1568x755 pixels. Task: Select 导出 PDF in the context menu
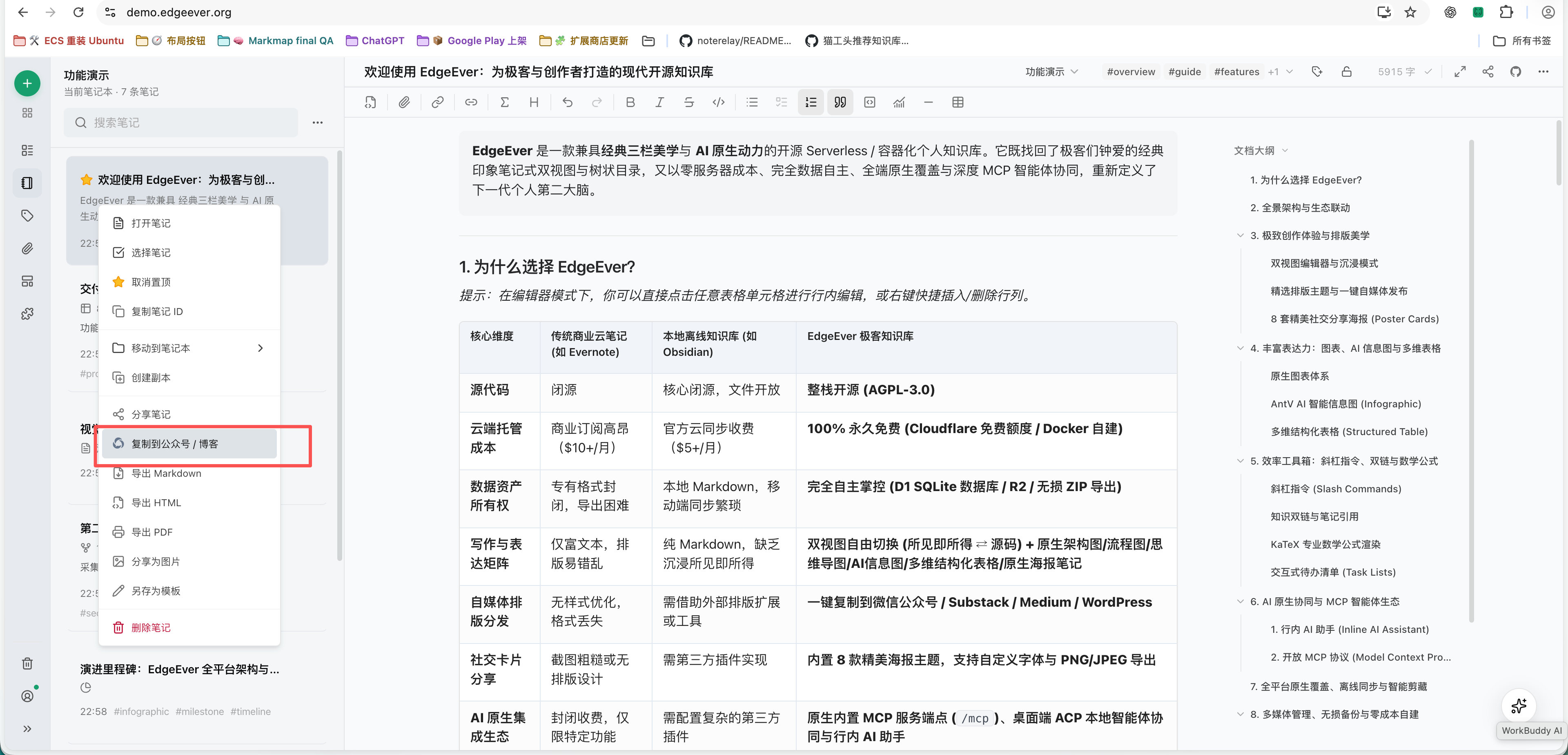coord(189,532)
